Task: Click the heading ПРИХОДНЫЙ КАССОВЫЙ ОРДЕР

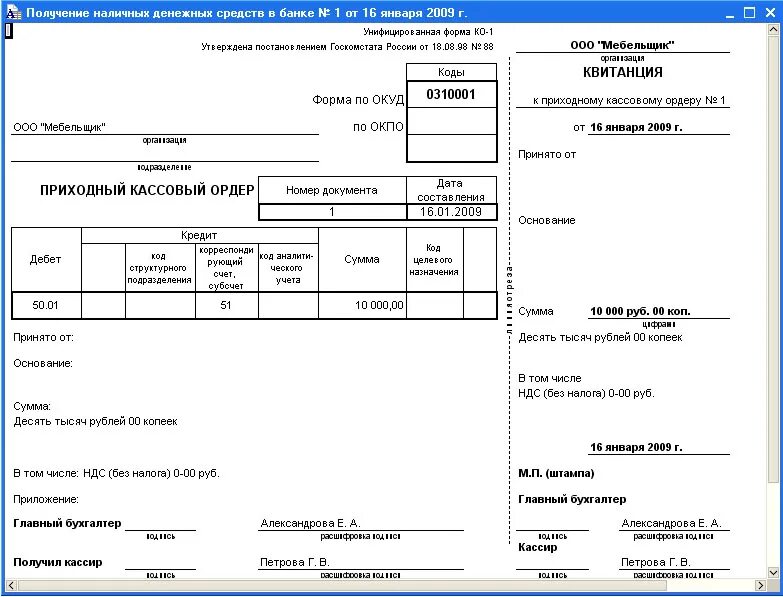Action: click(x=147, y=190)
